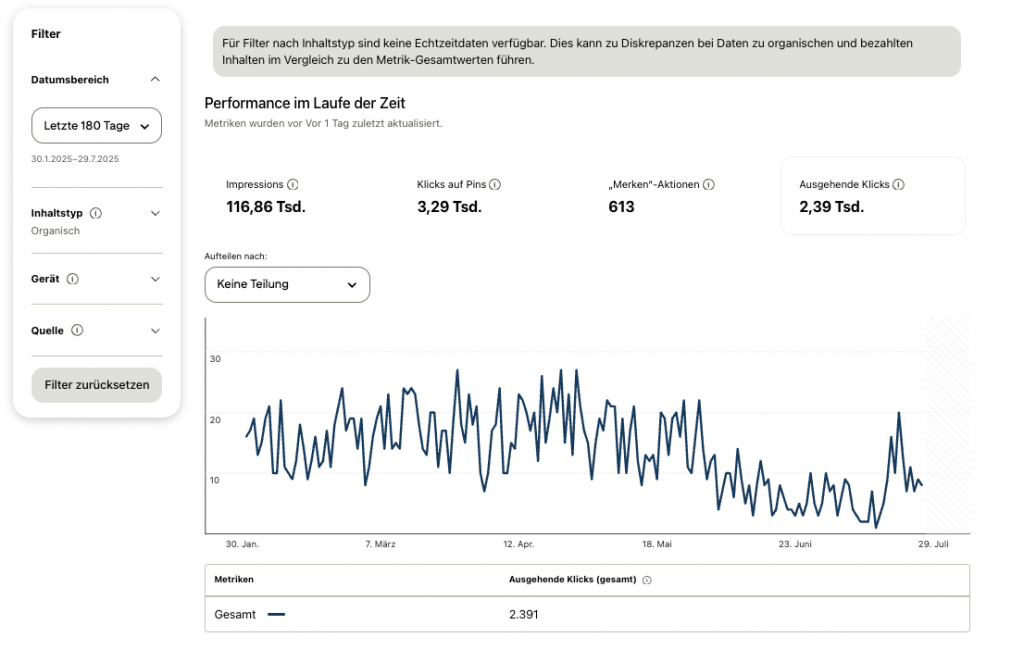Expand the Inhaltstyp filter chevron
Screen dimensions: 1024x662
[x=155, y=213]
